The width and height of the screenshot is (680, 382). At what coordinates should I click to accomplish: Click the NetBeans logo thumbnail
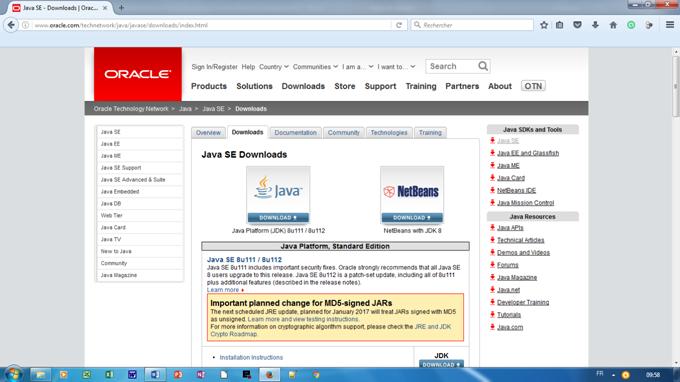pos(412,190)
